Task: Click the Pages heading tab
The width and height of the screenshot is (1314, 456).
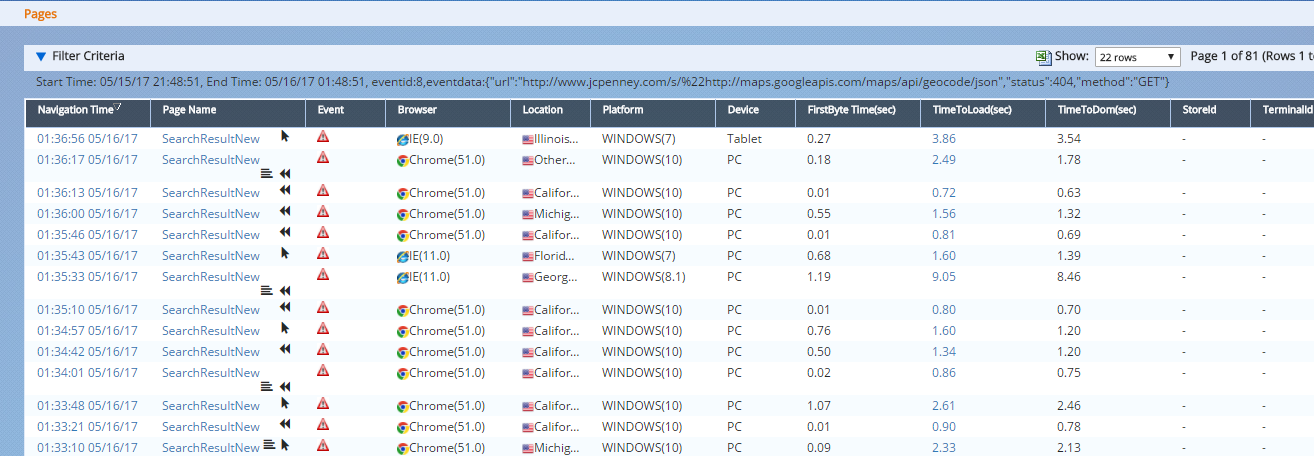Action: click(41, 14)
